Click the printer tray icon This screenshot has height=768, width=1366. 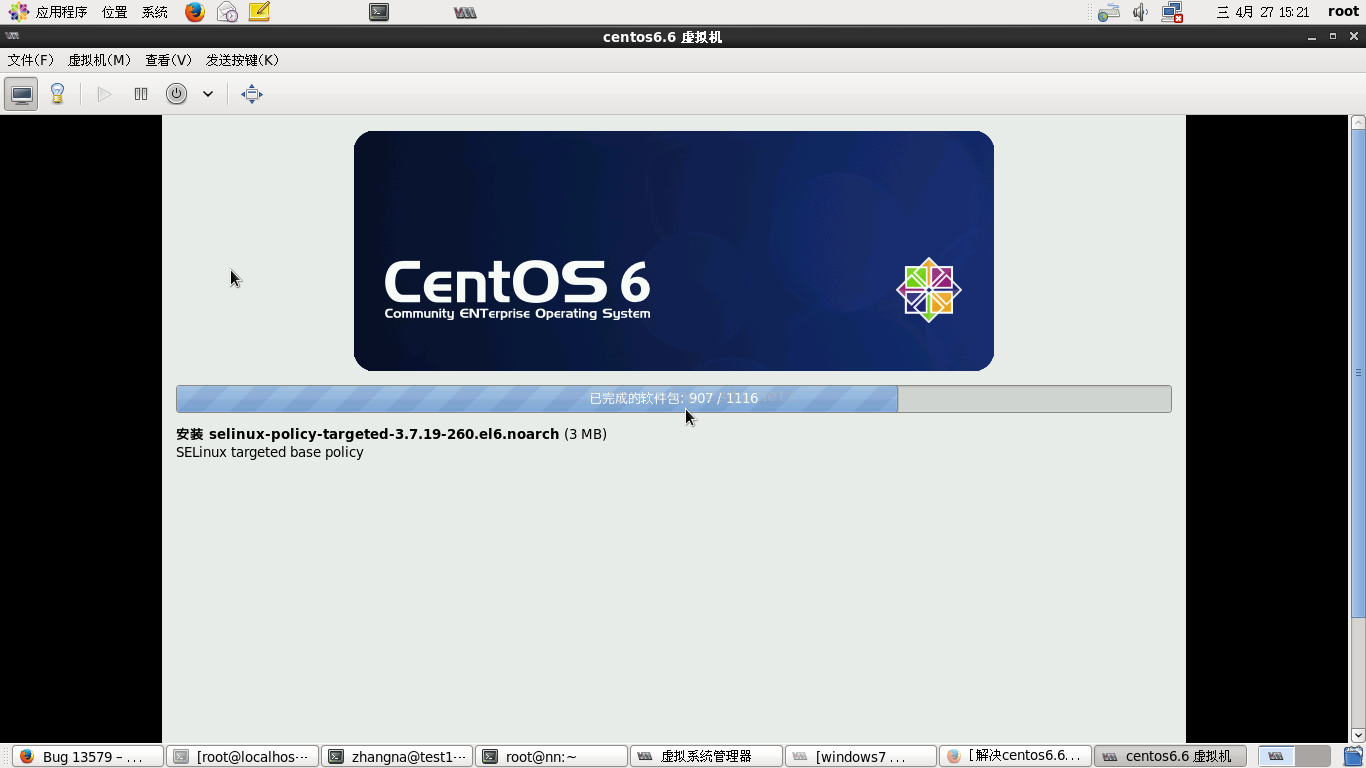[x=1108, y=12]
